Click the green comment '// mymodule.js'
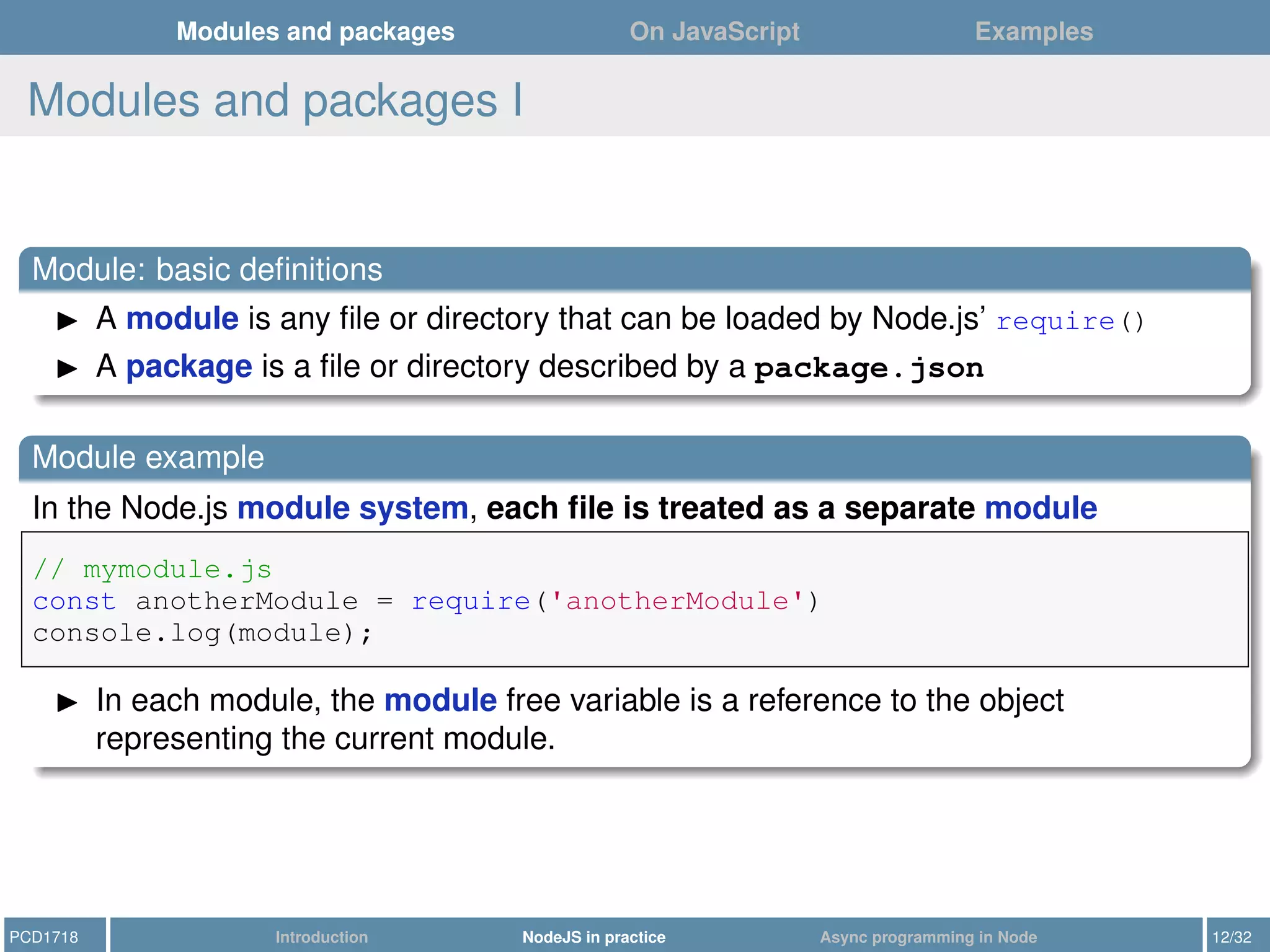 click(x=153, y=569)
